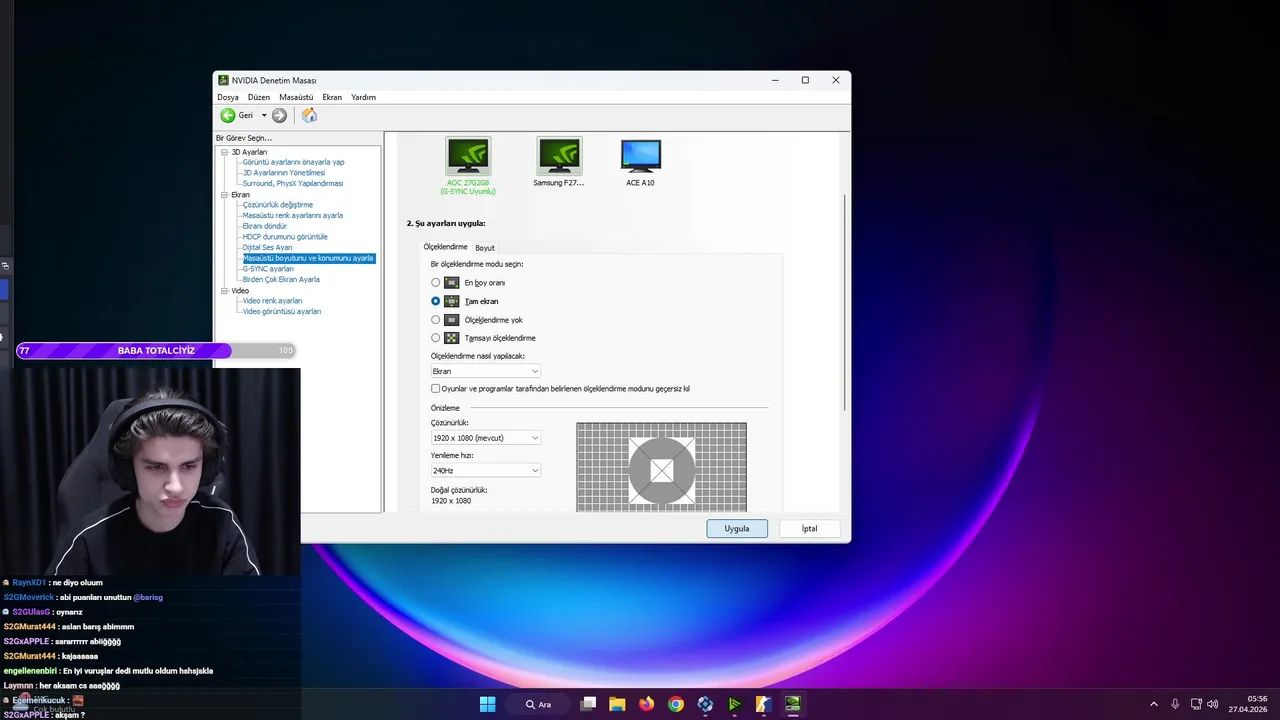
Task: Select the AOC 27G2G8 monitor icon
Action: pos(468,156)
